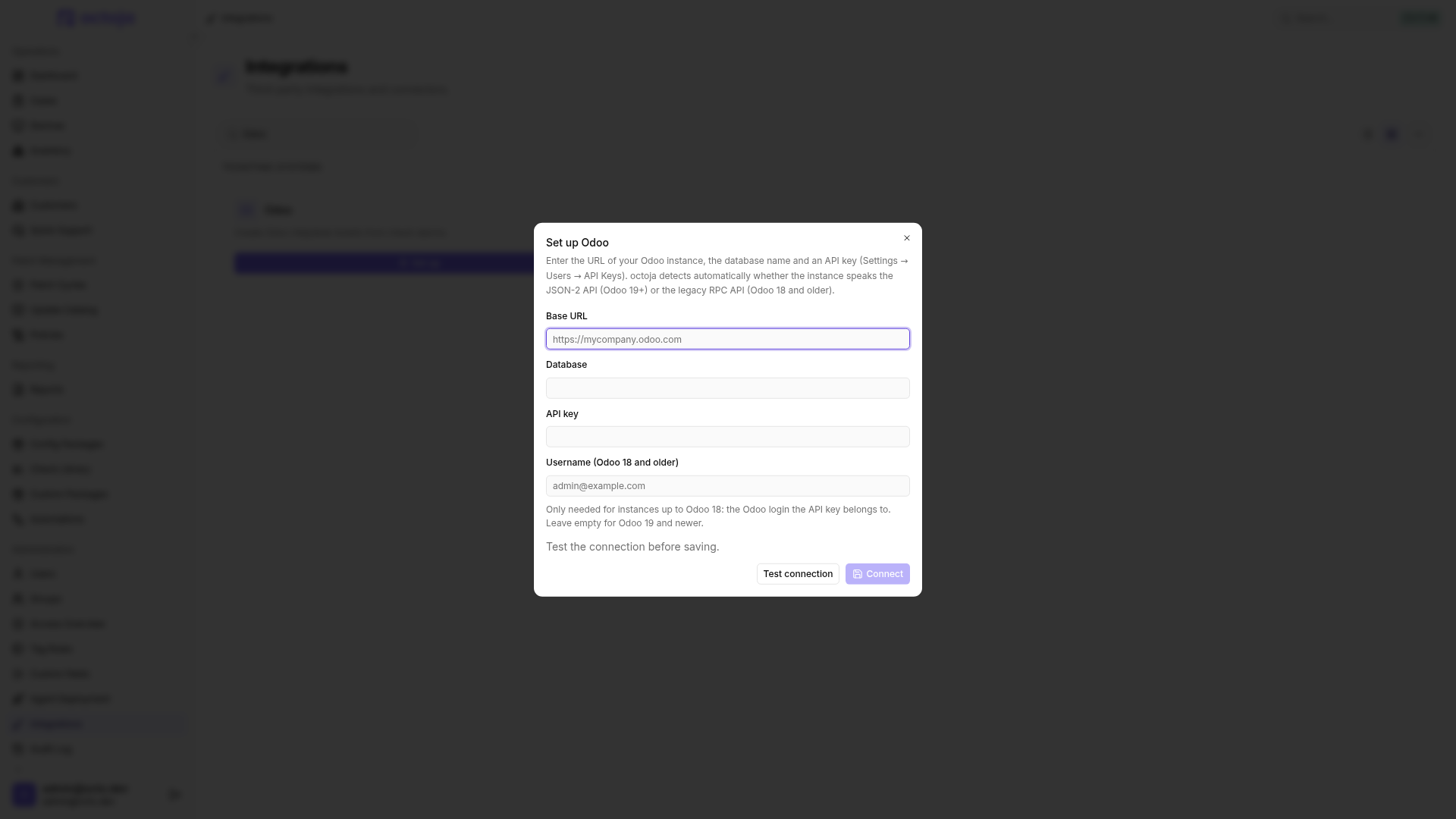
Task: Click the Test connection button
Action: pyautogui.click(x=798, y=574)
